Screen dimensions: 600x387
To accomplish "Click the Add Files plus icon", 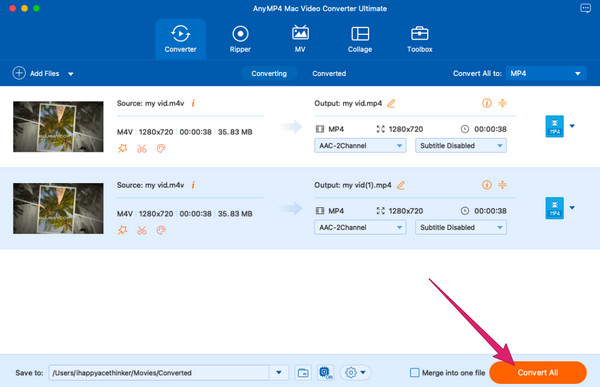I will point(19,73).
